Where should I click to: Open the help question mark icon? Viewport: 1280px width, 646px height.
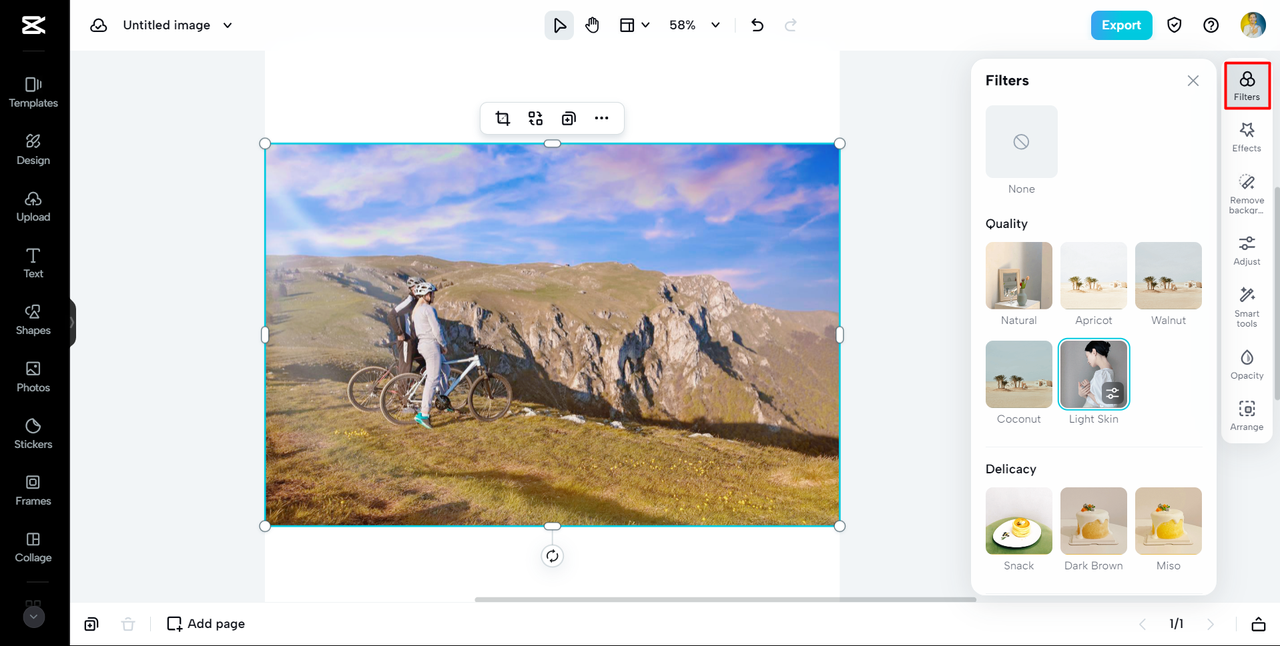pos(1211,25)
